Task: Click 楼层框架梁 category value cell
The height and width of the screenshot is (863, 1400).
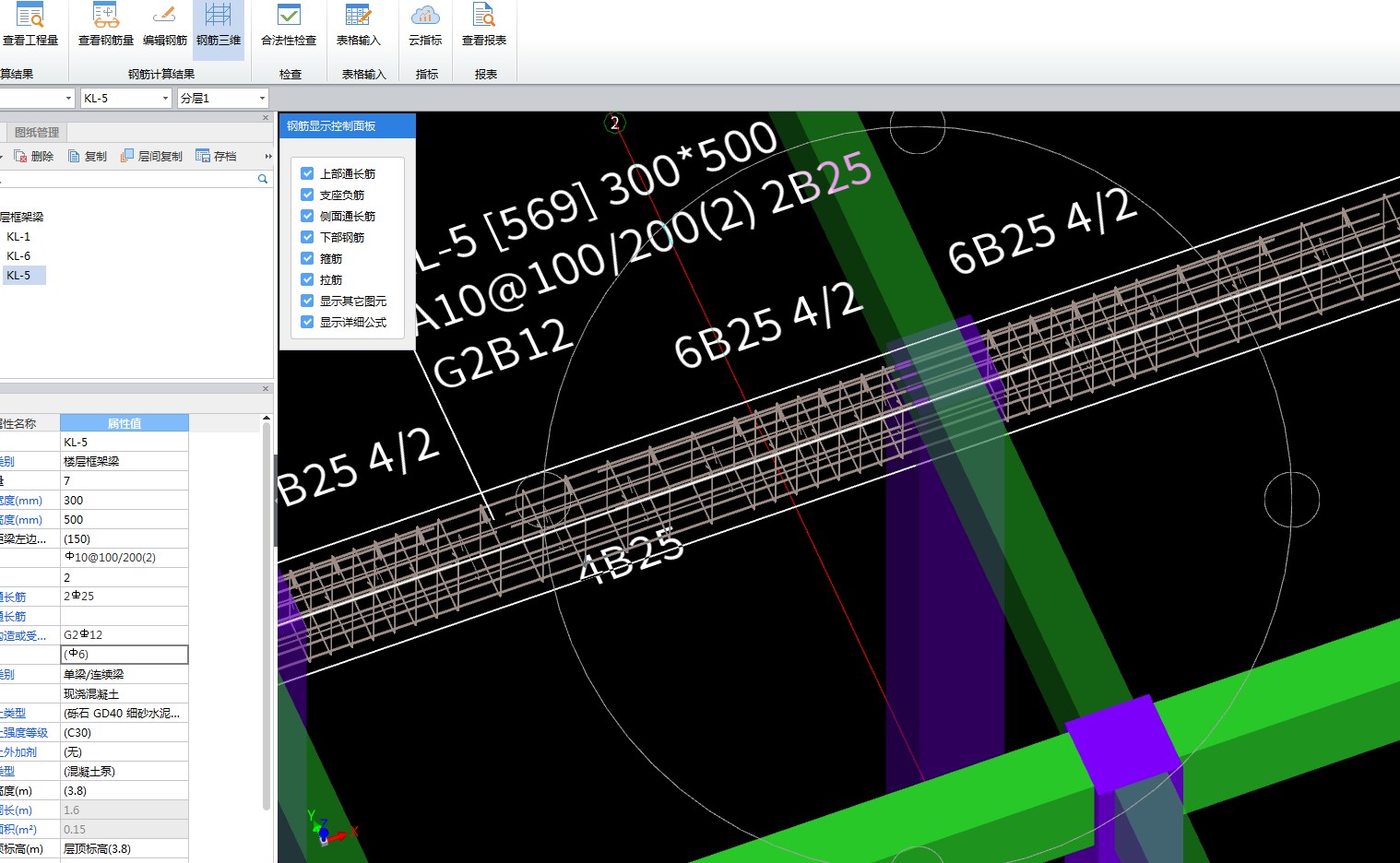Action: click(x=125, y=461)
